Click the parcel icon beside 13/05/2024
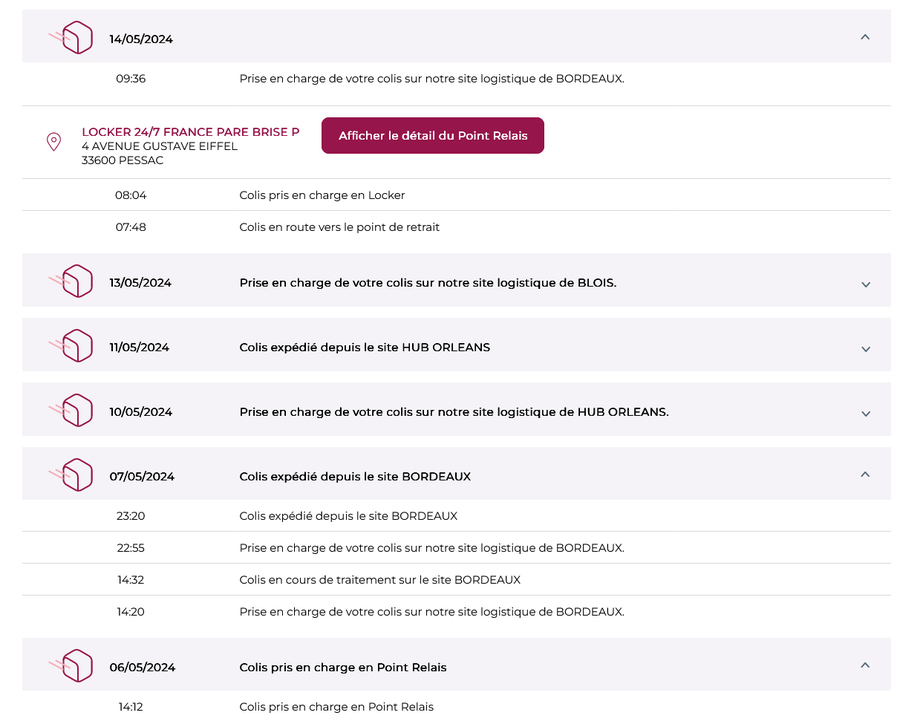The height and width of the screenshot is (724, 900). click(73, 282)
